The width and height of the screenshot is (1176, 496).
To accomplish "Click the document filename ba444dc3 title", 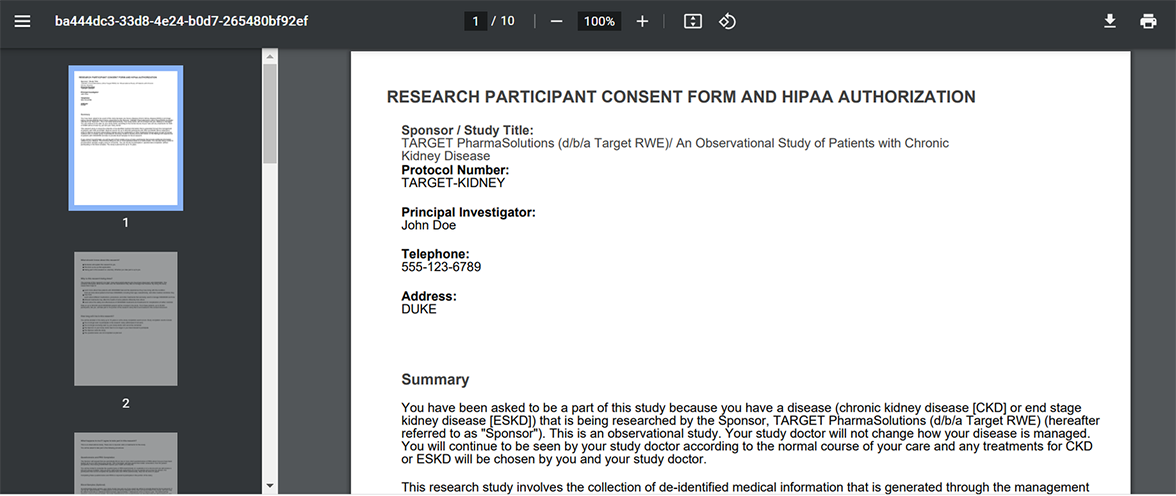I will tap(182, 21).
